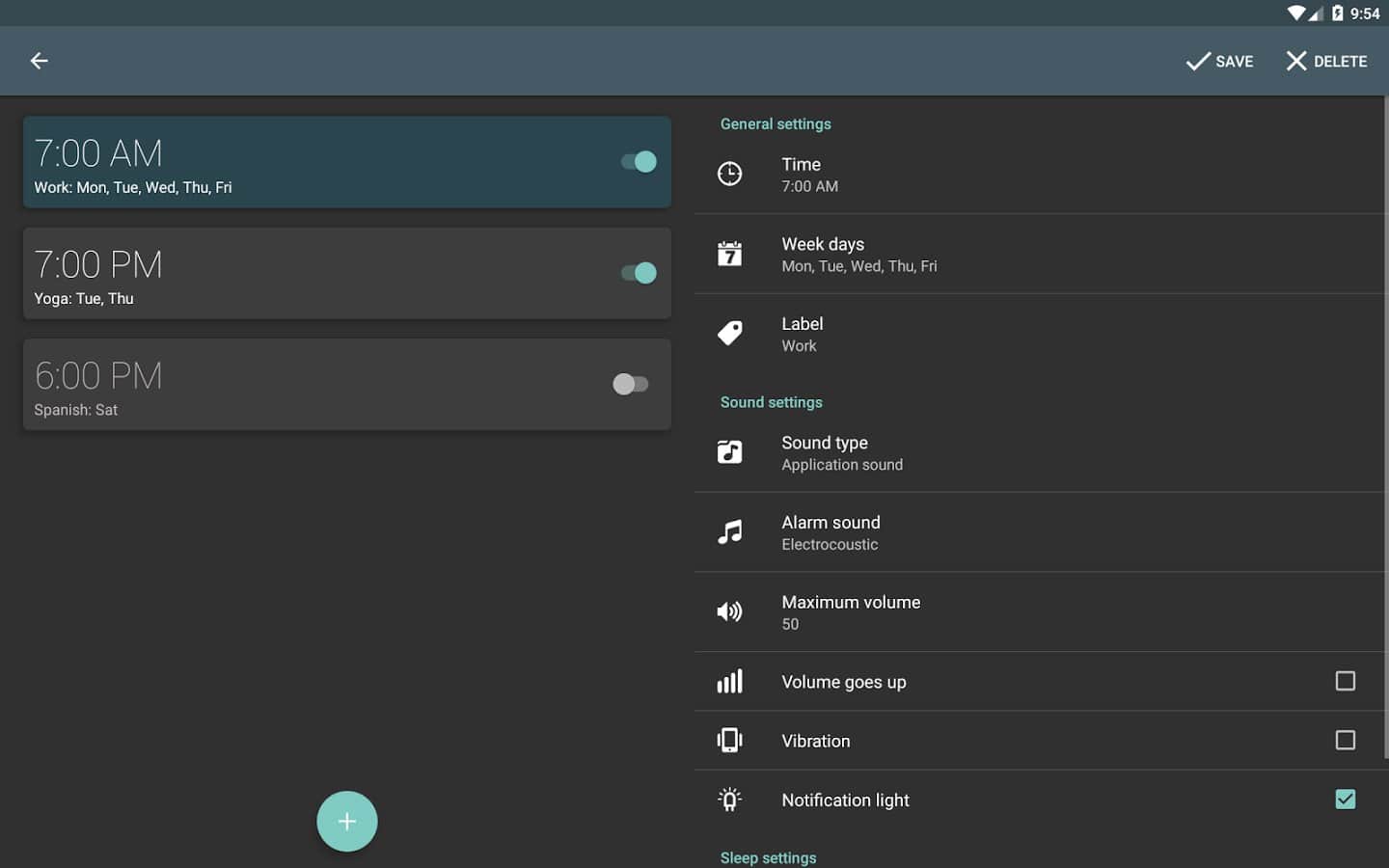
Task: Enable the Vibration checkbox
Action: 1345,740
